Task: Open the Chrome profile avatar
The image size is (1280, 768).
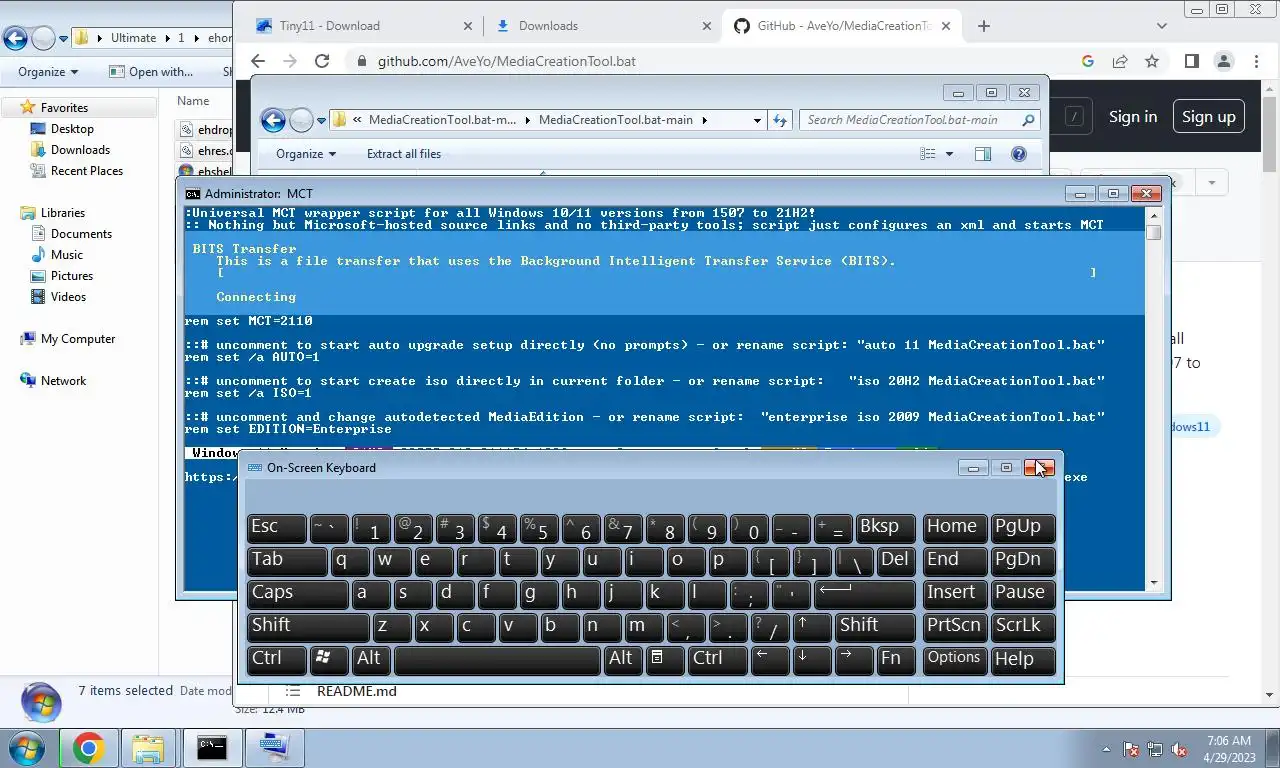Action: coord(1223,61)
